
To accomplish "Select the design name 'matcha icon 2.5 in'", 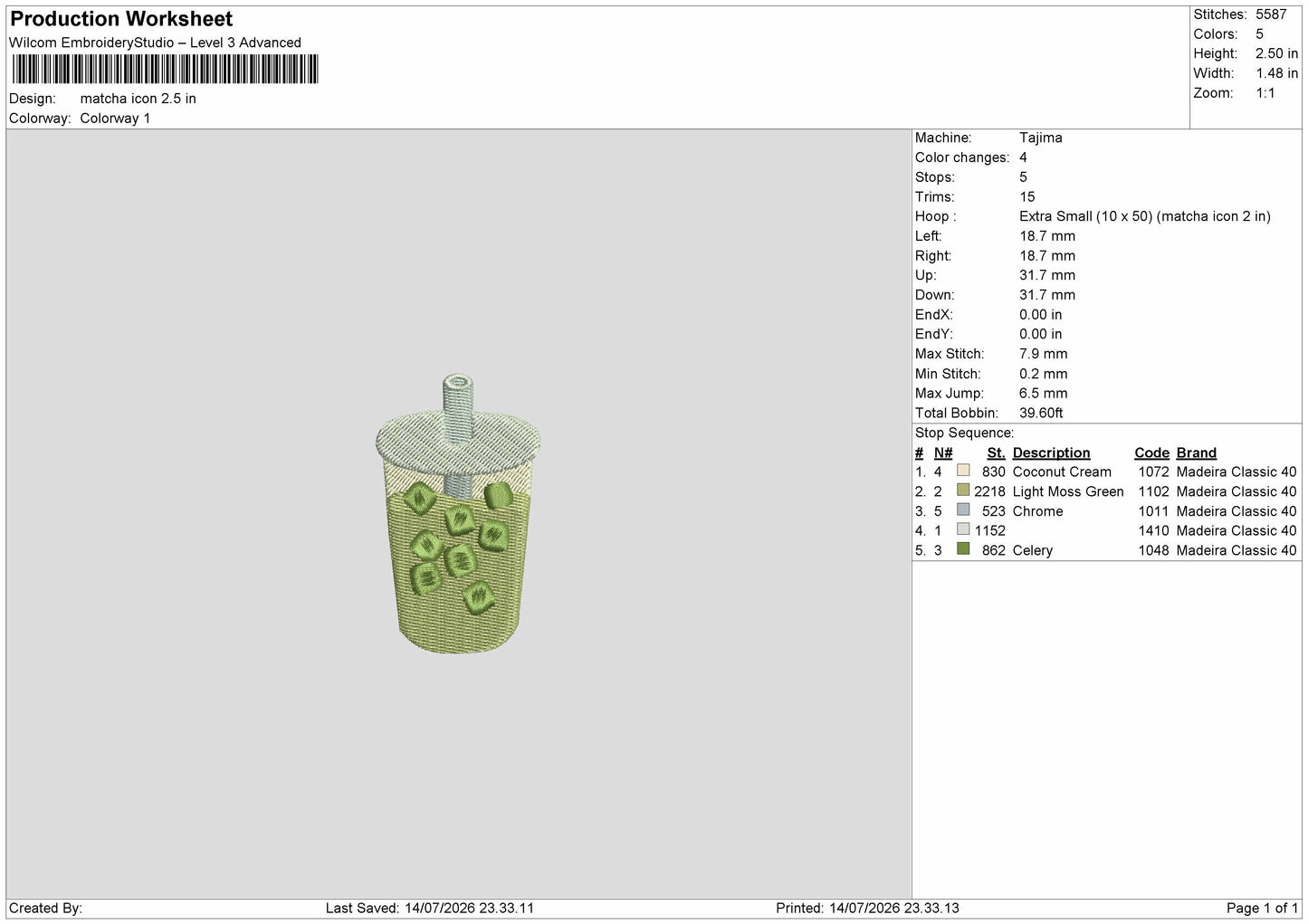I will 138,99.
